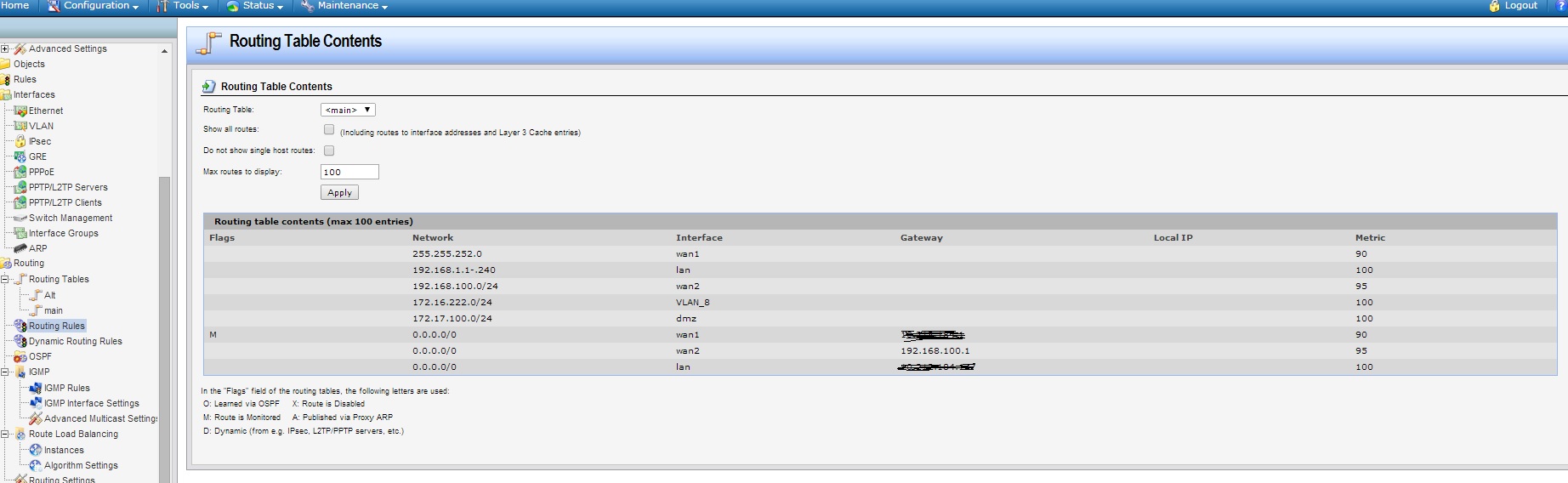1568x483 pixels.
Task: Open the Maintenance menu
Action: point(344,6)
